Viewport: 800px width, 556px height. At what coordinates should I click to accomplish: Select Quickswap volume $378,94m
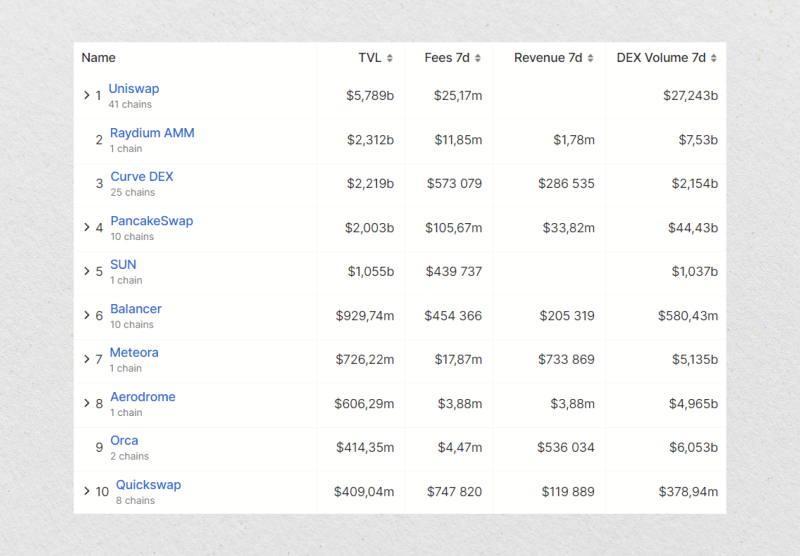pos(688,492)
